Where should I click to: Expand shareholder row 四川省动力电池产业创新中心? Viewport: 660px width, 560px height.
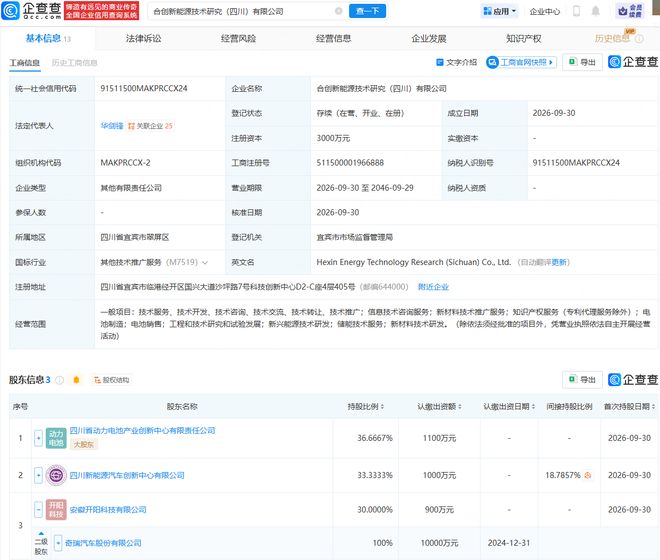click(x=38, y=438)
